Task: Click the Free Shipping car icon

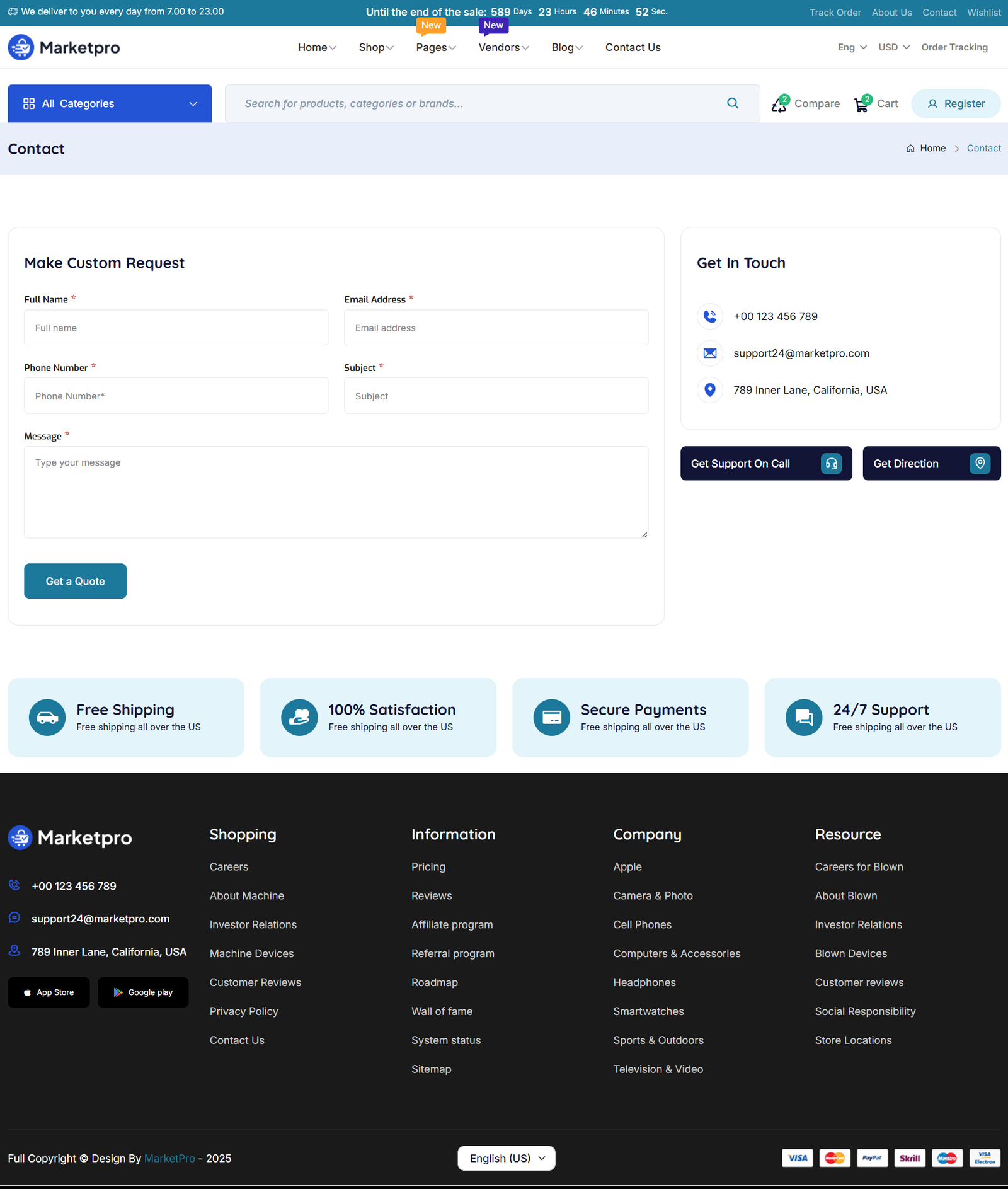Action: (x=47, y=717)
